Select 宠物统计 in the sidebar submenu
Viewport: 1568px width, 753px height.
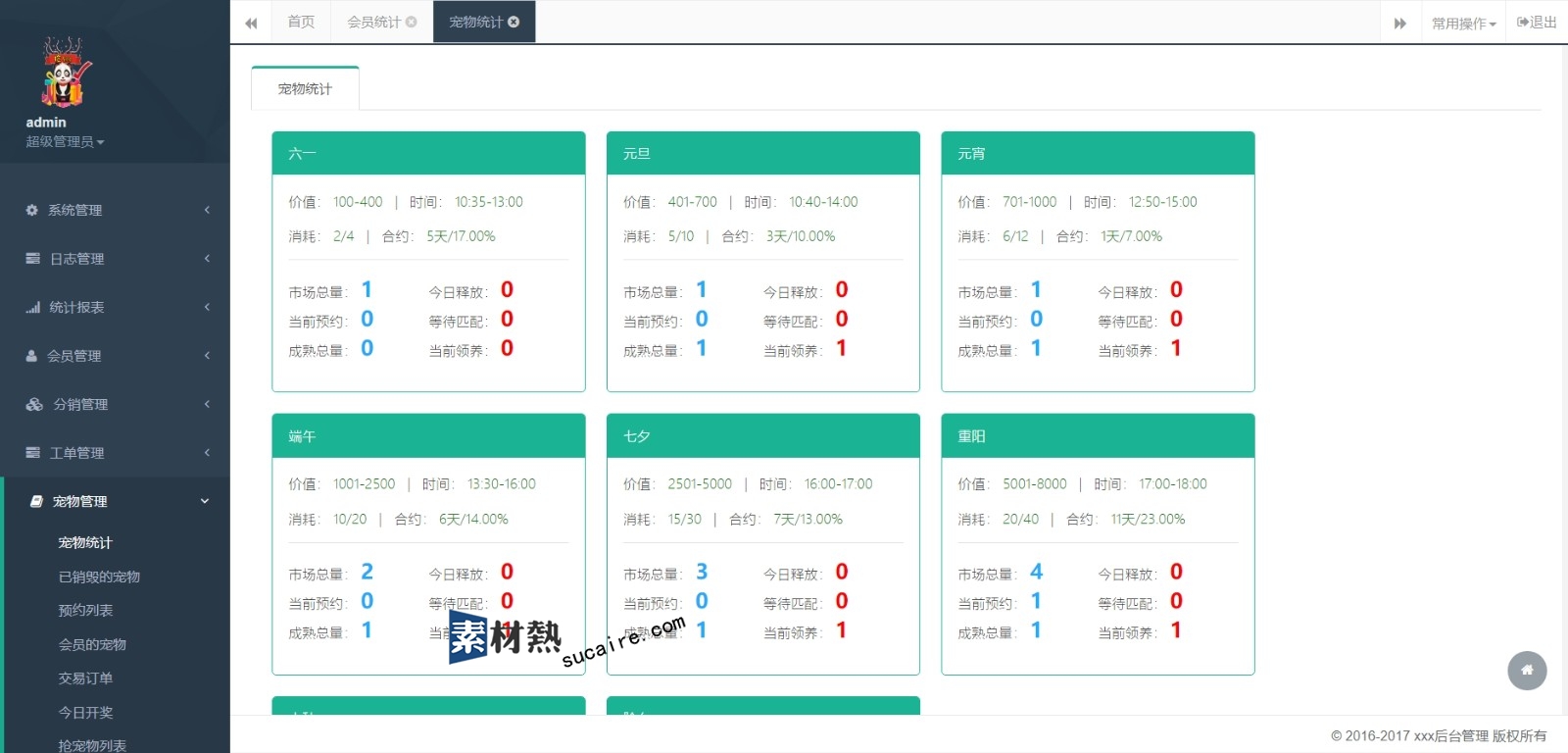click(85, 543)
